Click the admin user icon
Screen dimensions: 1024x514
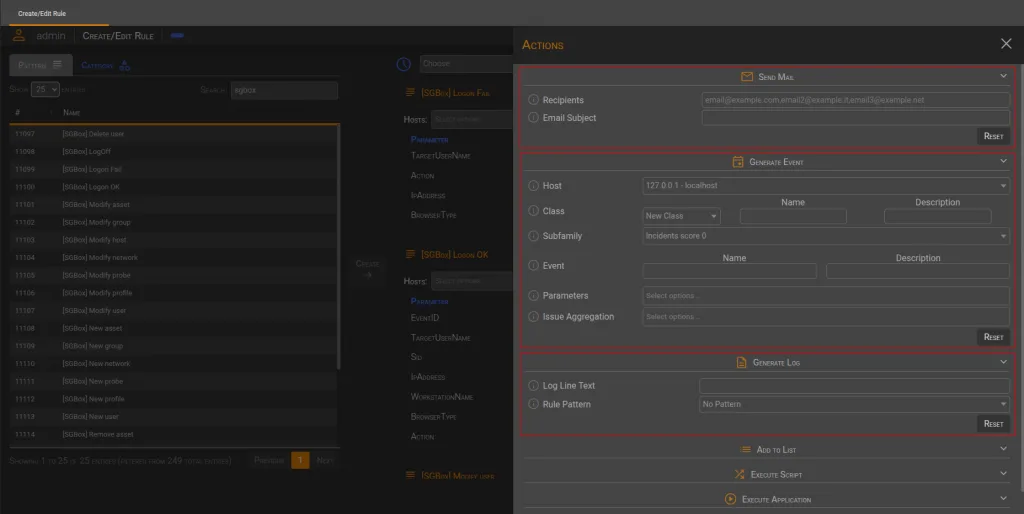click(x=20, y=35)
